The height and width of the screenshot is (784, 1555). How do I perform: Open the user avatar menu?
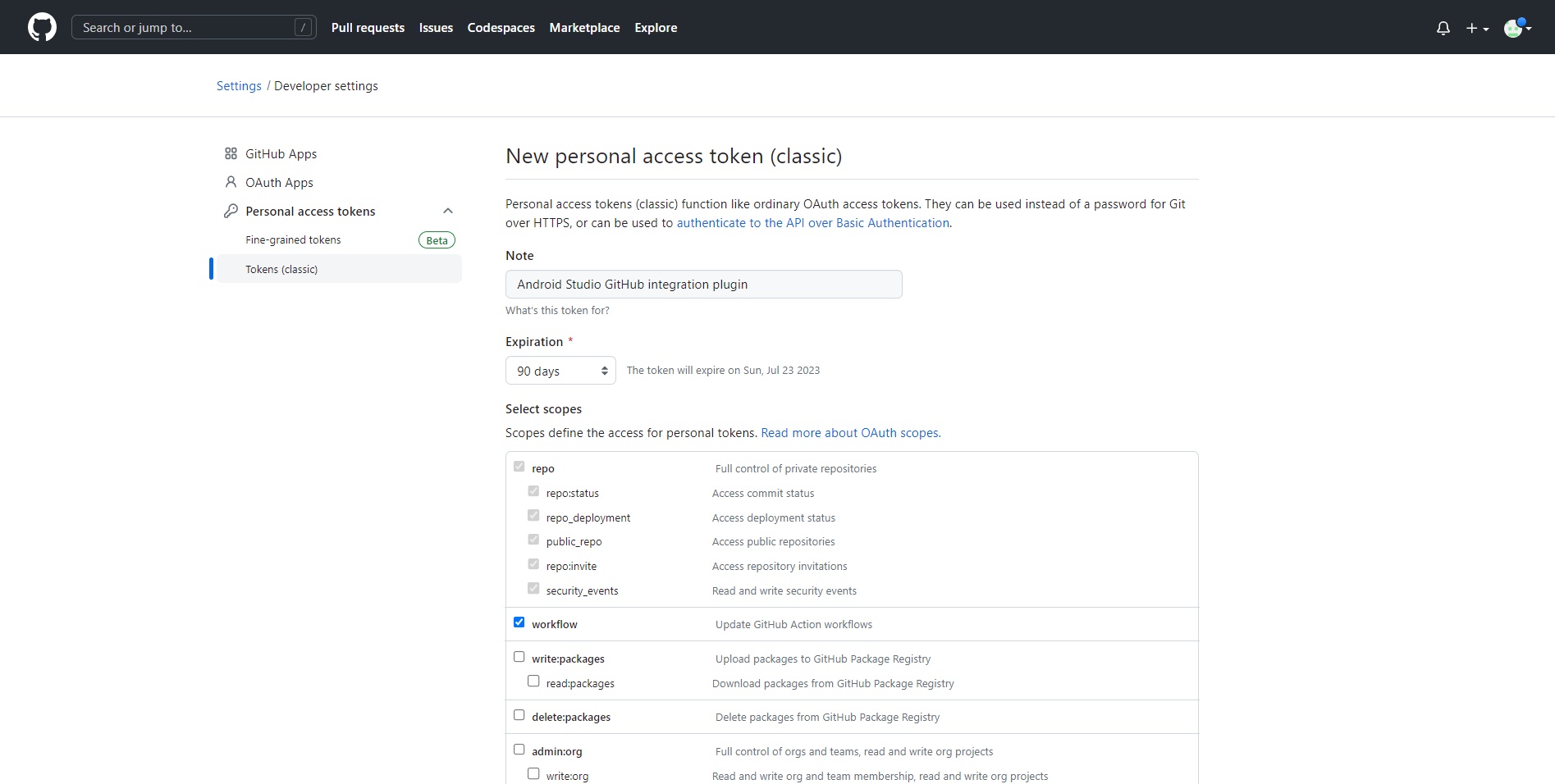pyautogui.click(x=1517, y=28)
